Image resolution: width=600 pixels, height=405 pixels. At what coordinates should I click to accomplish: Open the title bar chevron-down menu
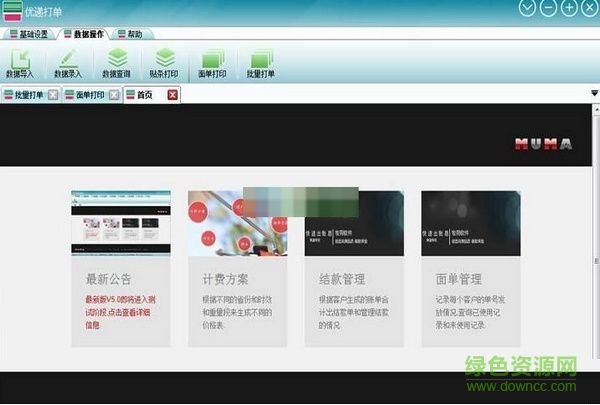pos(527,8)
